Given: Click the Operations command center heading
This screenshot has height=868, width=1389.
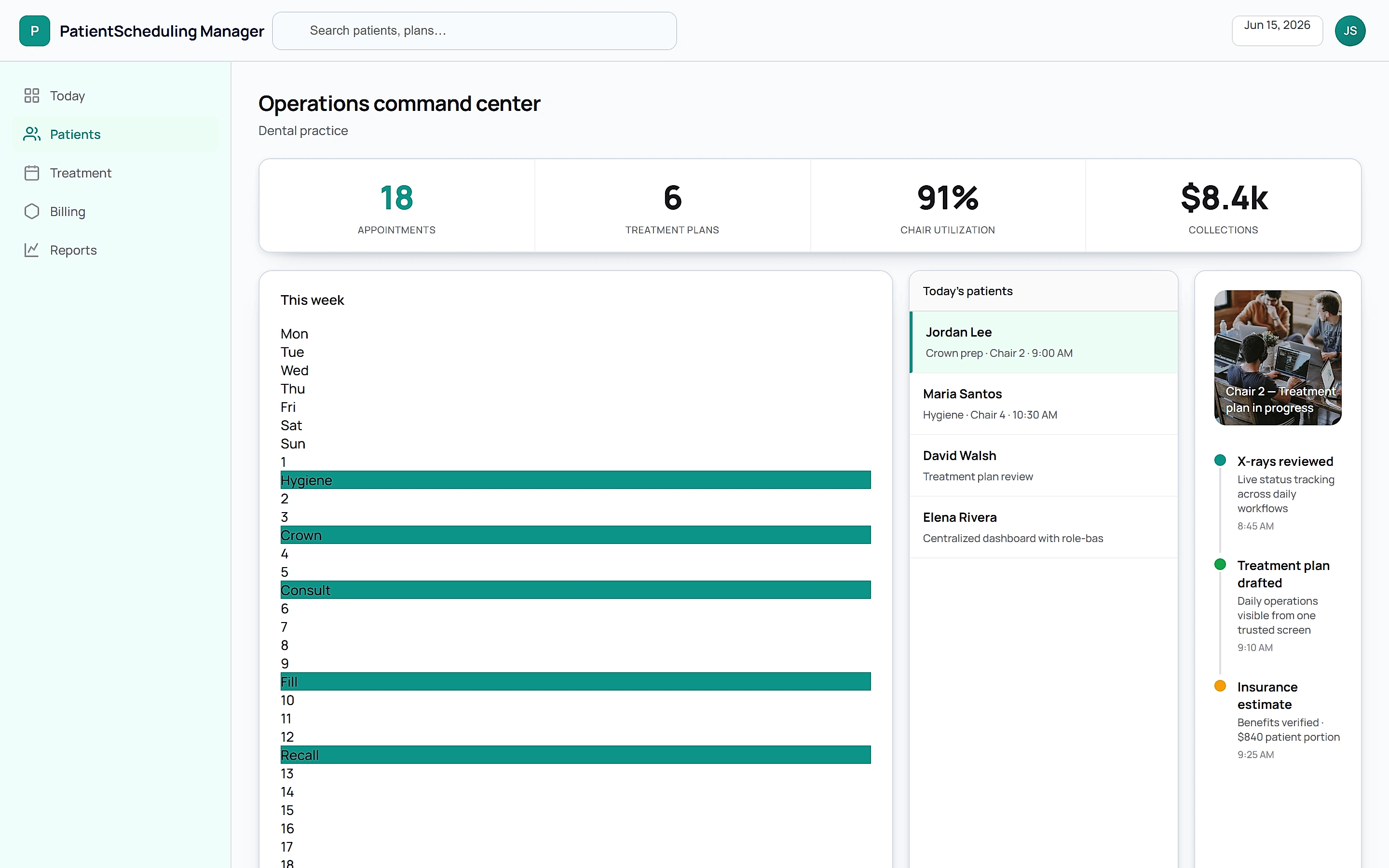Looking at the screenshot, I should 399,104.
